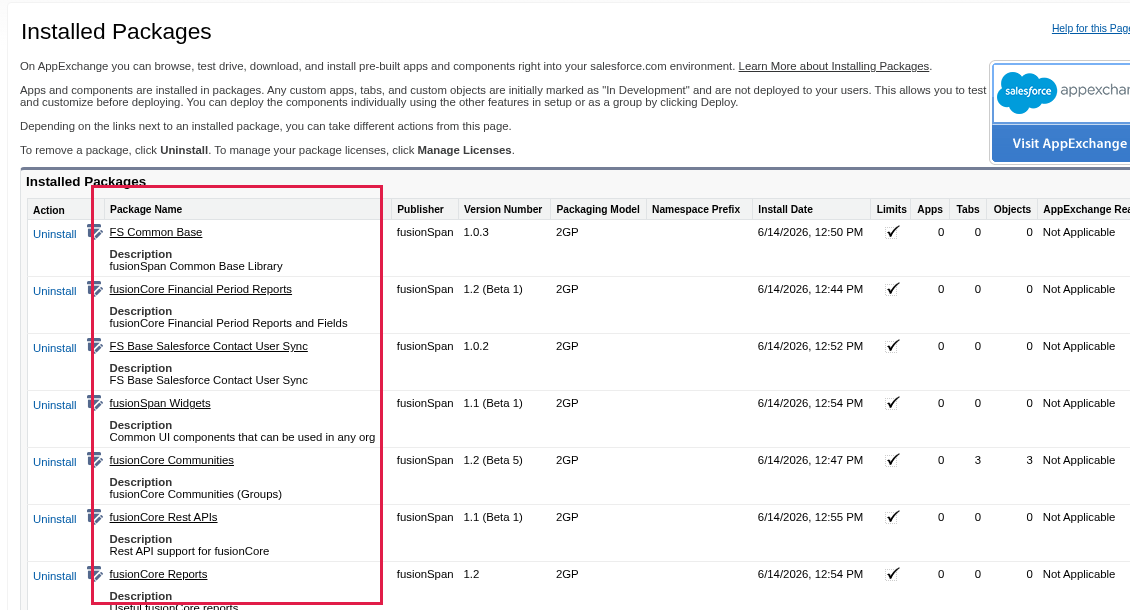1130x610 pixels.
Task: Click 2GP packaging model for fusionCore Reports
Action: pos(567,574)
